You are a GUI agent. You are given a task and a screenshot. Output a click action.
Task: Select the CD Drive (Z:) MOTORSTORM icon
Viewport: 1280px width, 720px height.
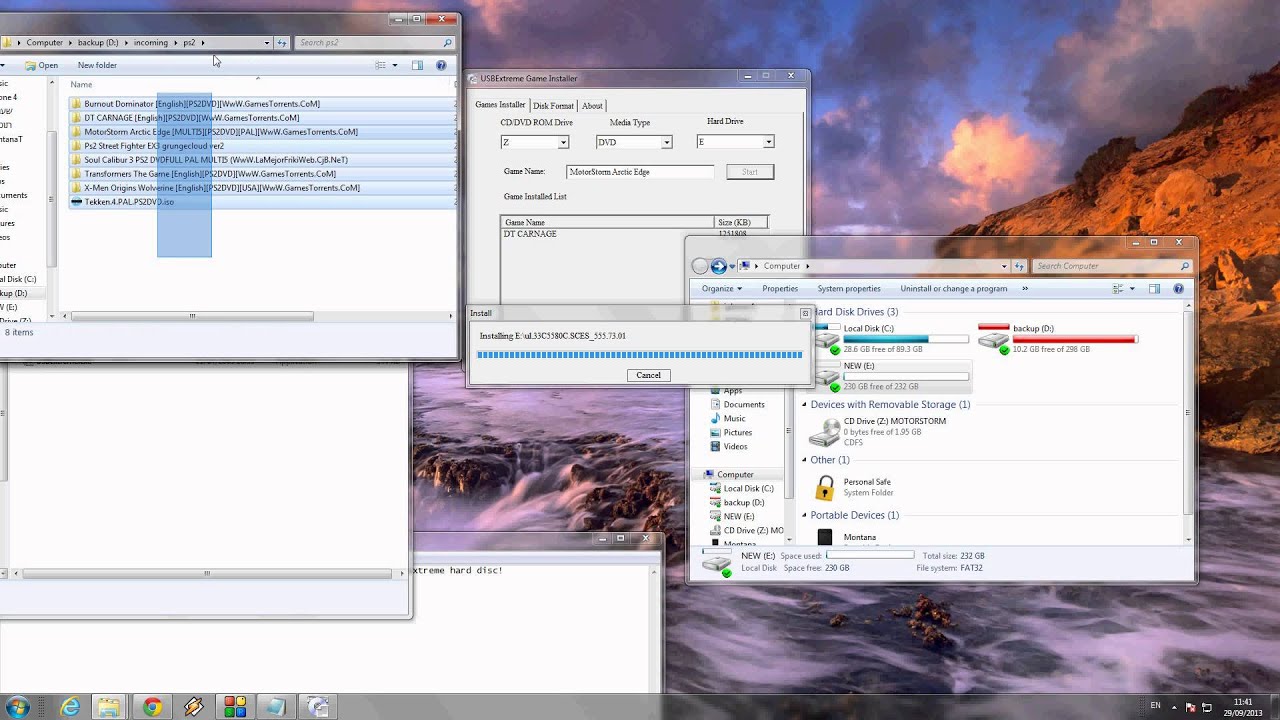(824, 432)
